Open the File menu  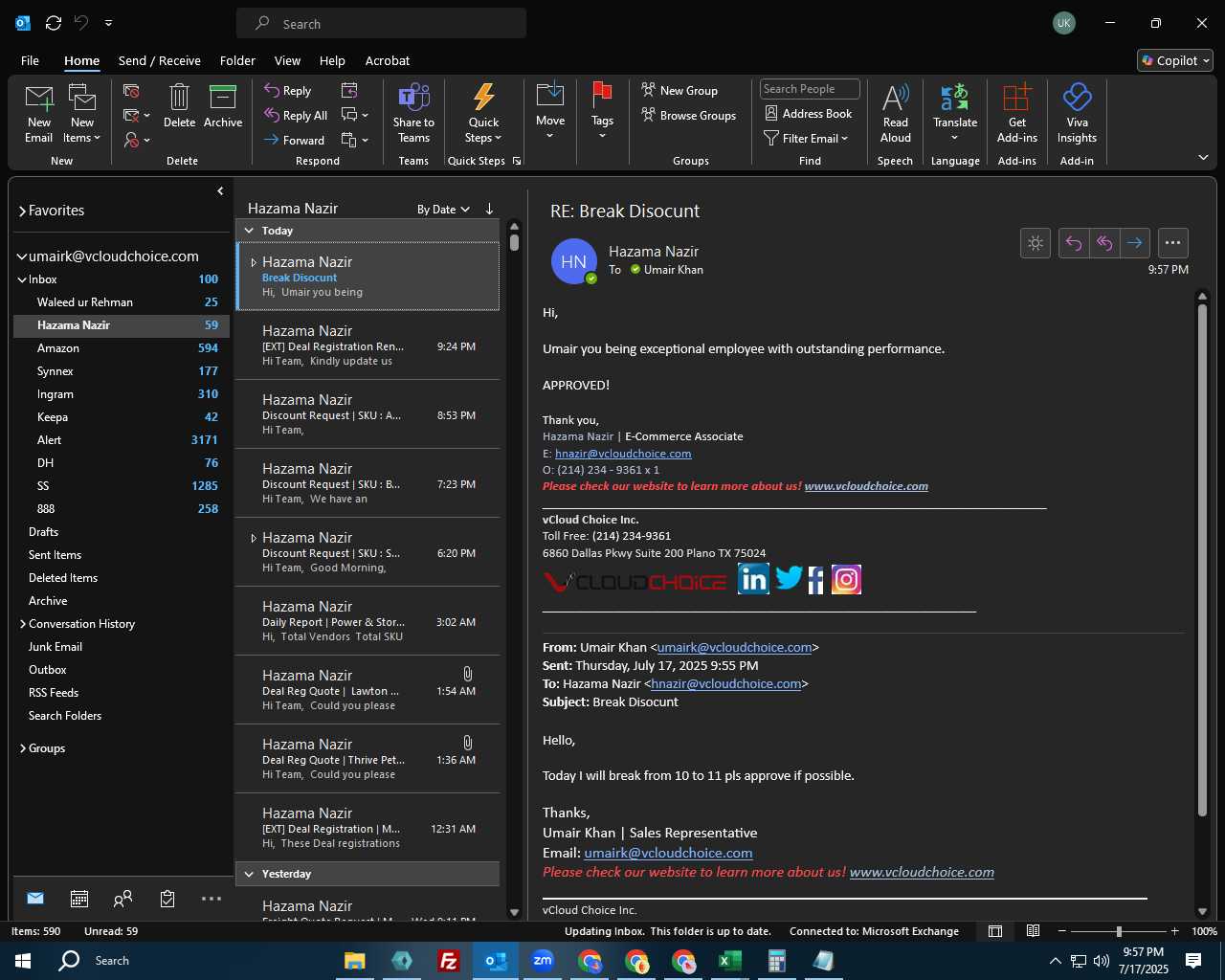click(x=30, y=60)
